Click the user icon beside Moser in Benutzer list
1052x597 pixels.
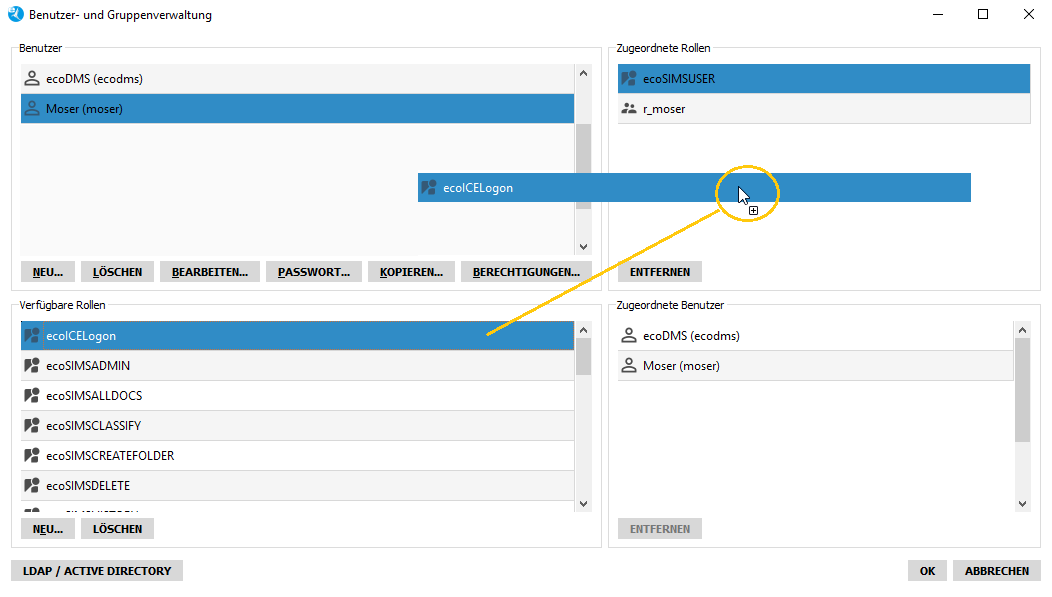(x=32, y=109)
